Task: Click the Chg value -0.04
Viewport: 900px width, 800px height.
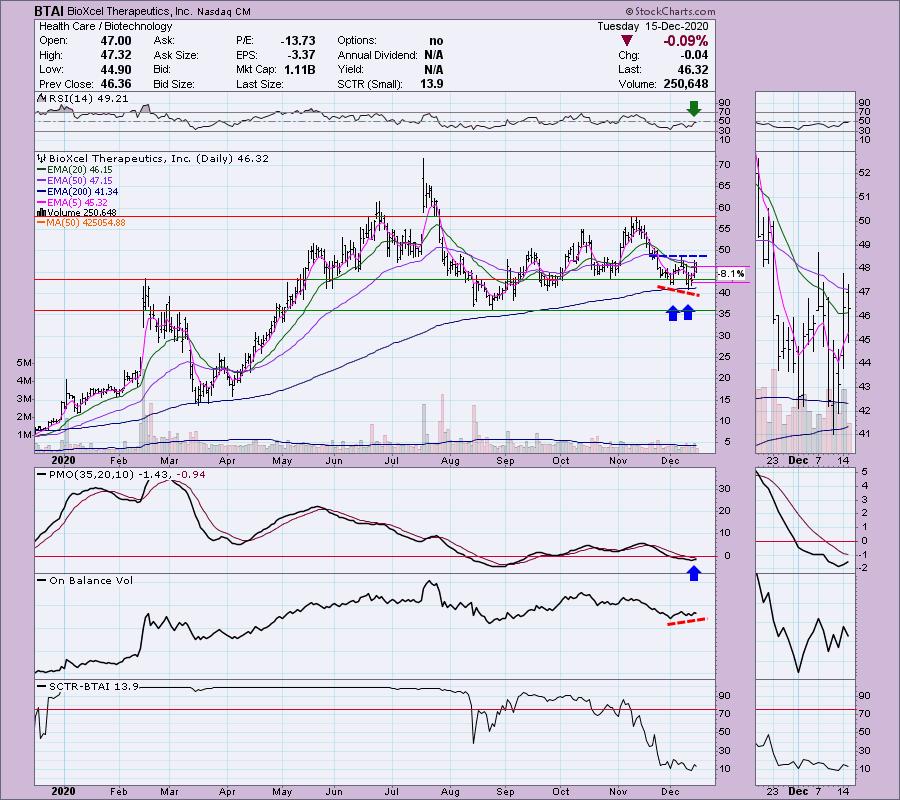Action: point(695,55)
